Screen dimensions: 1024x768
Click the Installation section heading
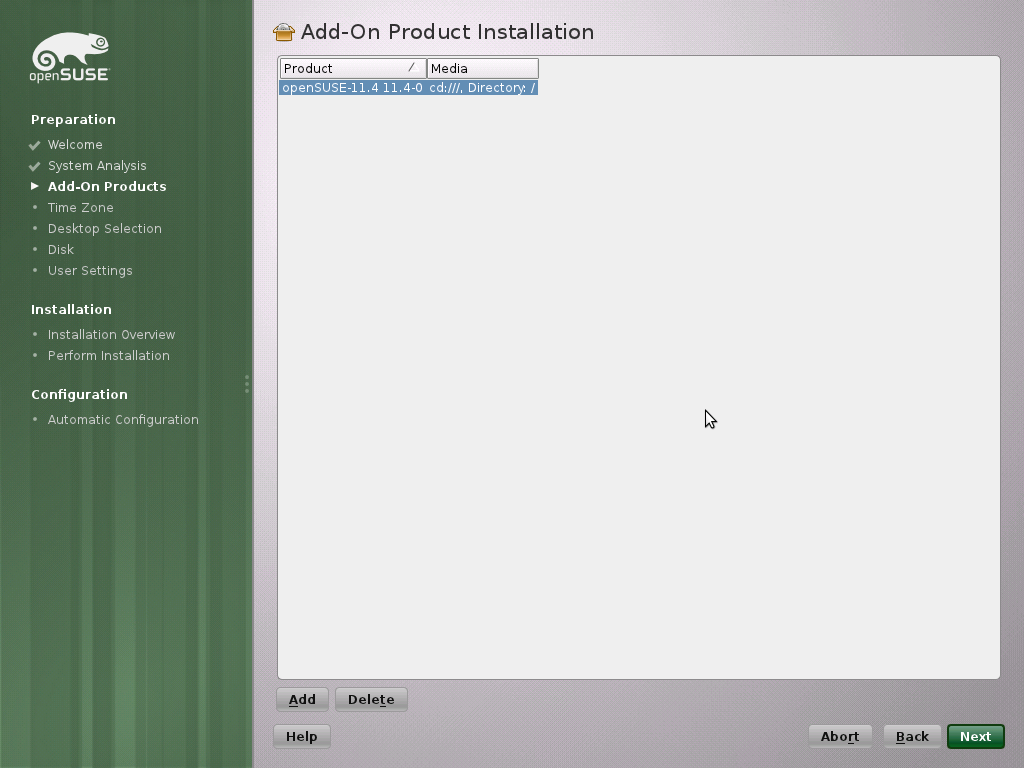(x=71, y=310)
